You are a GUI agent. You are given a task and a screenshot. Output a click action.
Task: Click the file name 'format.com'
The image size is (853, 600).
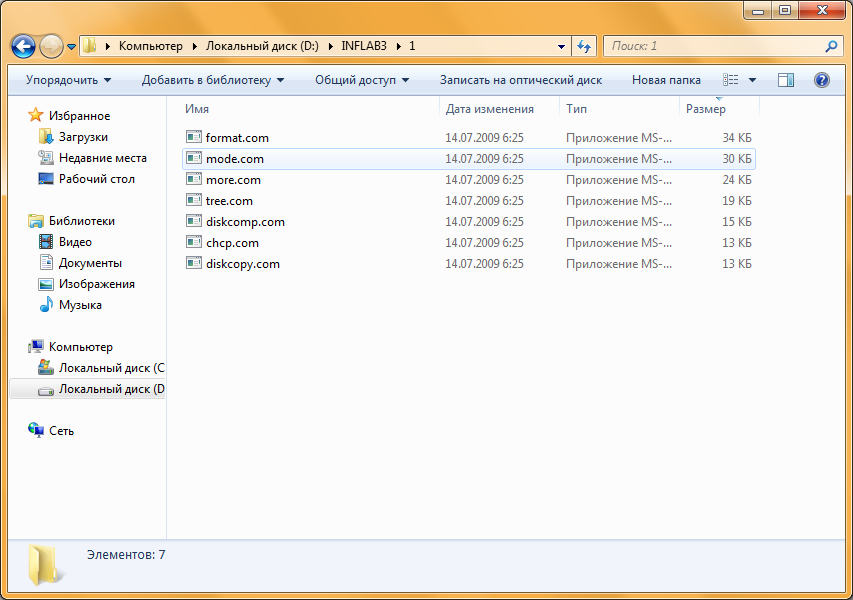[x=237, y=138]
